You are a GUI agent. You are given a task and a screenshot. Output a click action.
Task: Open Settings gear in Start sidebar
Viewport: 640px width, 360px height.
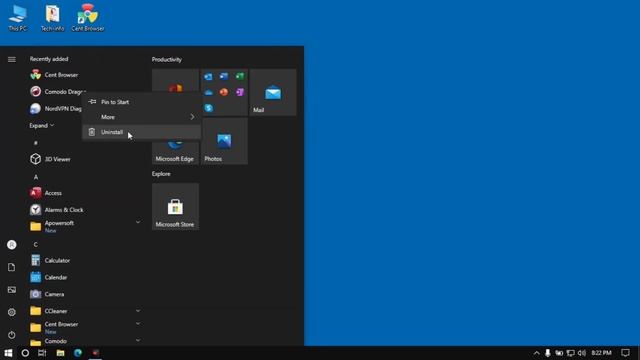tap(12, 312)
